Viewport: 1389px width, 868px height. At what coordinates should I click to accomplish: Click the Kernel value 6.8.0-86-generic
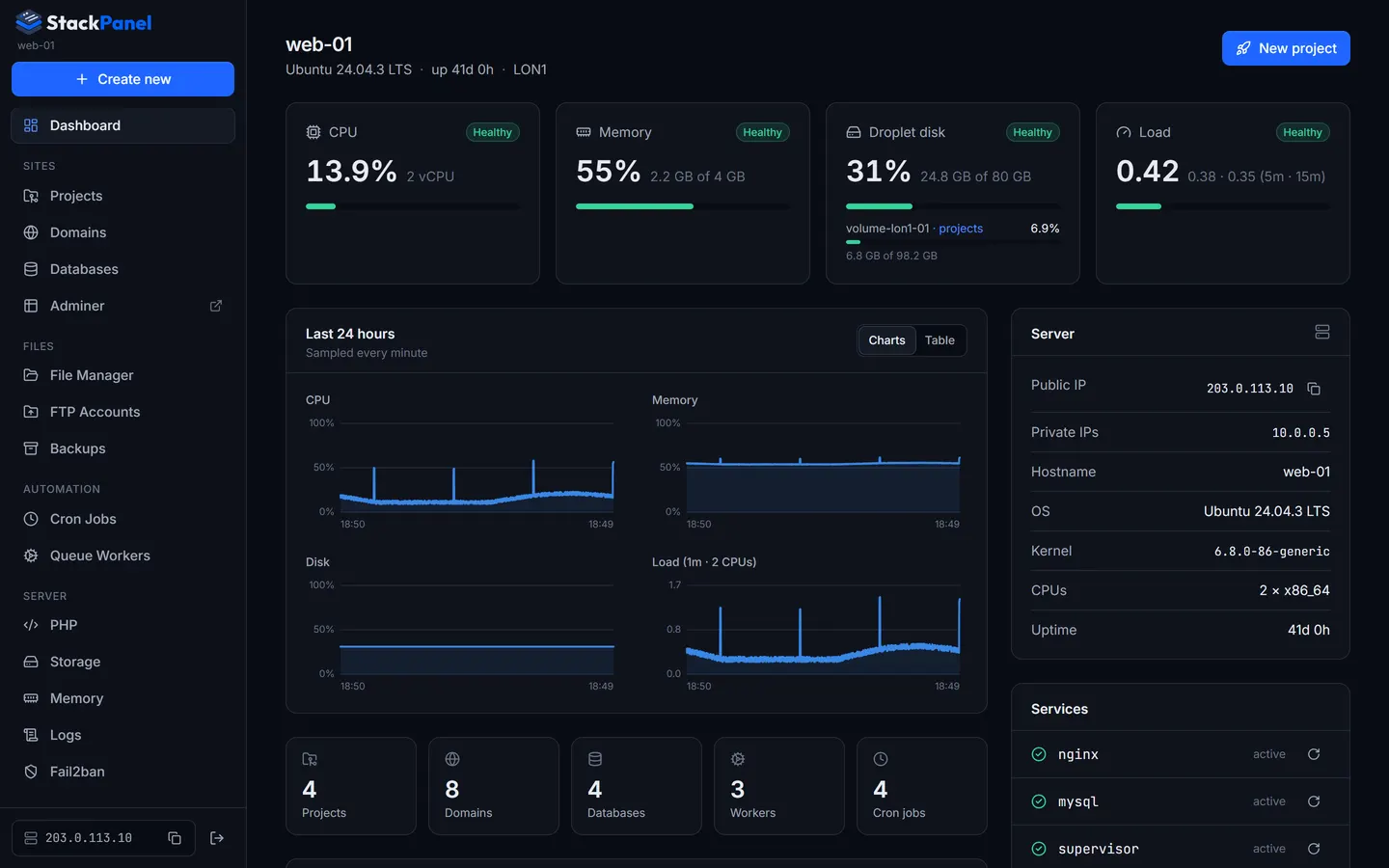(1271, 552)
